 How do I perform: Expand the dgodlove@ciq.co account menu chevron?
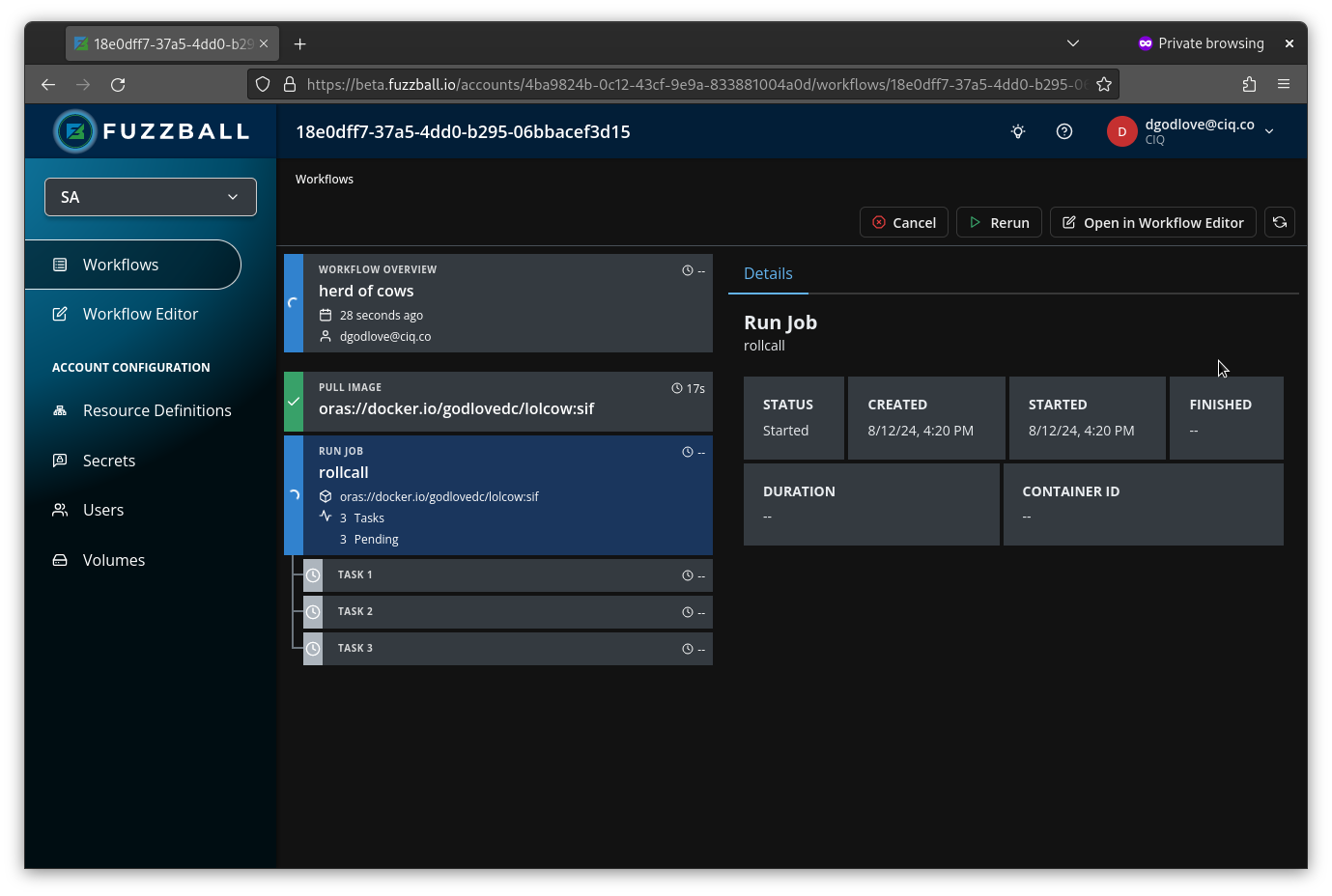coord(1269,131)
